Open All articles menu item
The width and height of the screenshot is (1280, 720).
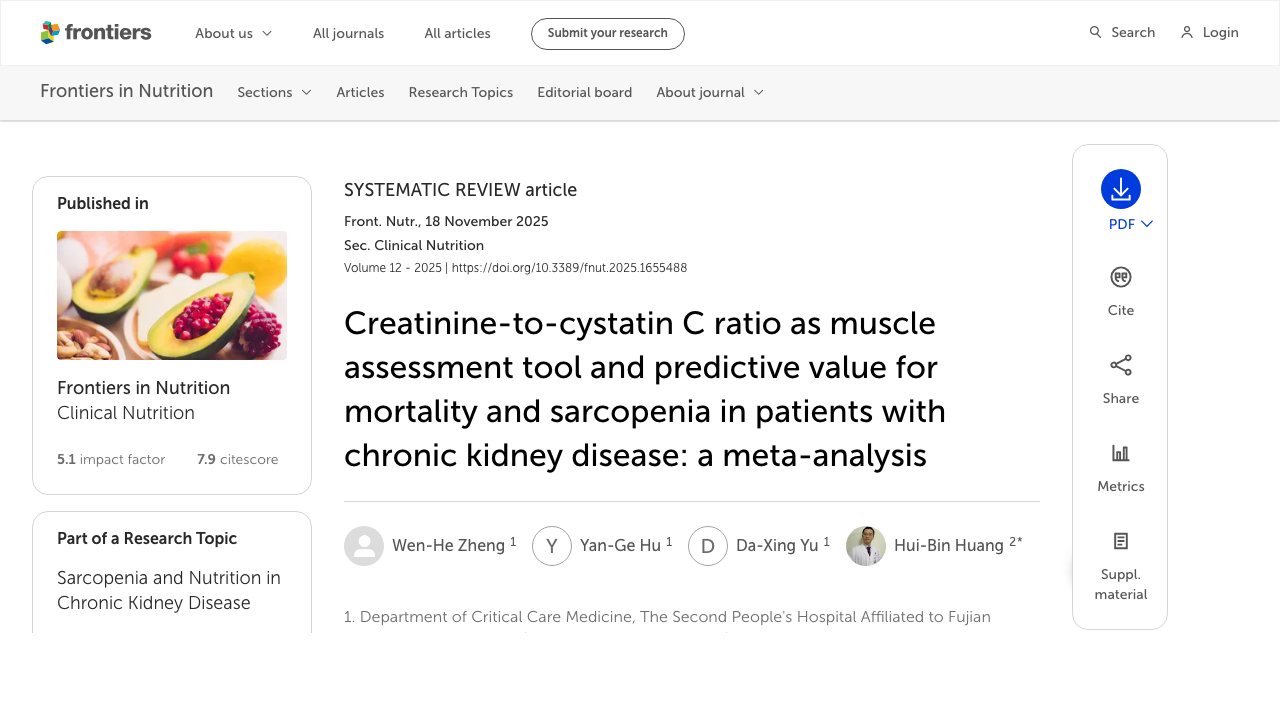(x=457, y=33)
